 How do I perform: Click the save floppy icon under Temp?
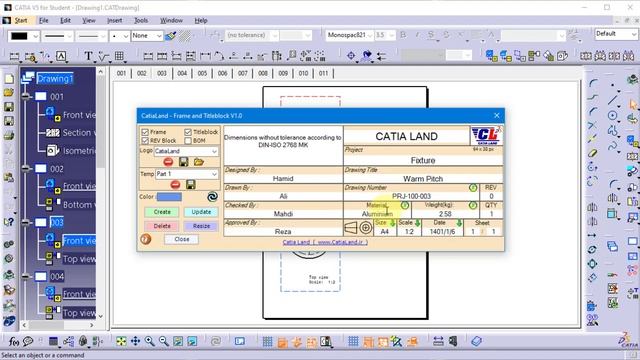click(x=191, y=185)
